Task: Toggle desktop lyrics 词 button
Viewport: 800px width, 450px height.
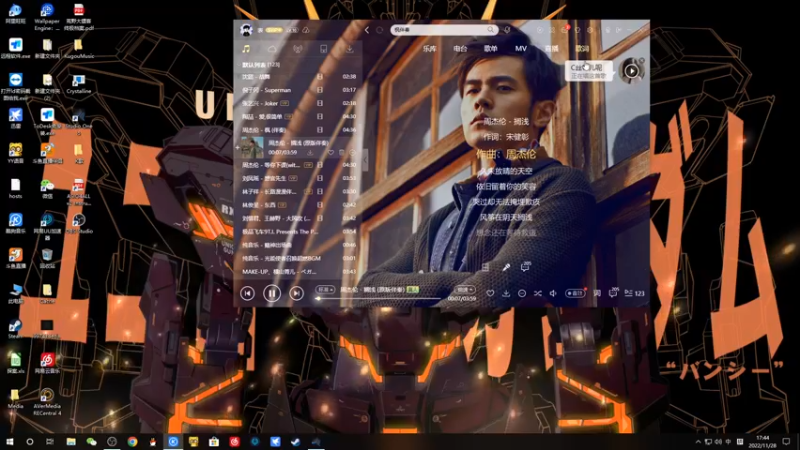Action: point(597,293)
